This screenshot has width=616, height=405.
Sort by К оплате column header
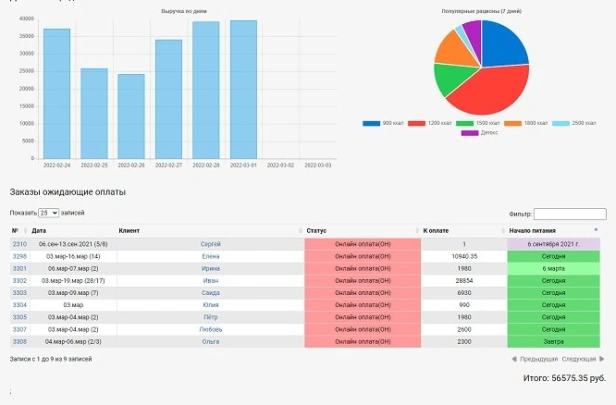point(436,231)
